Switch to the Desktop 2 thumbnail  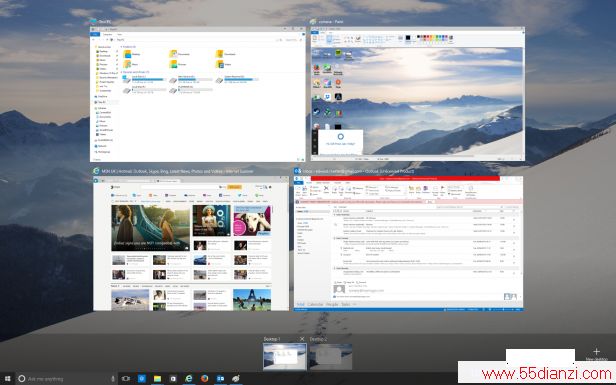[331, 356]
